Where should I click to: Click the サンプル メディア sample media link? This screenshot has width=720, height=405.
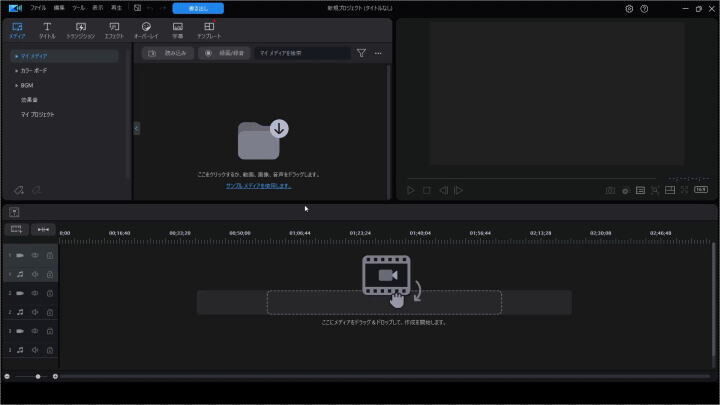[x=258, y=186]
